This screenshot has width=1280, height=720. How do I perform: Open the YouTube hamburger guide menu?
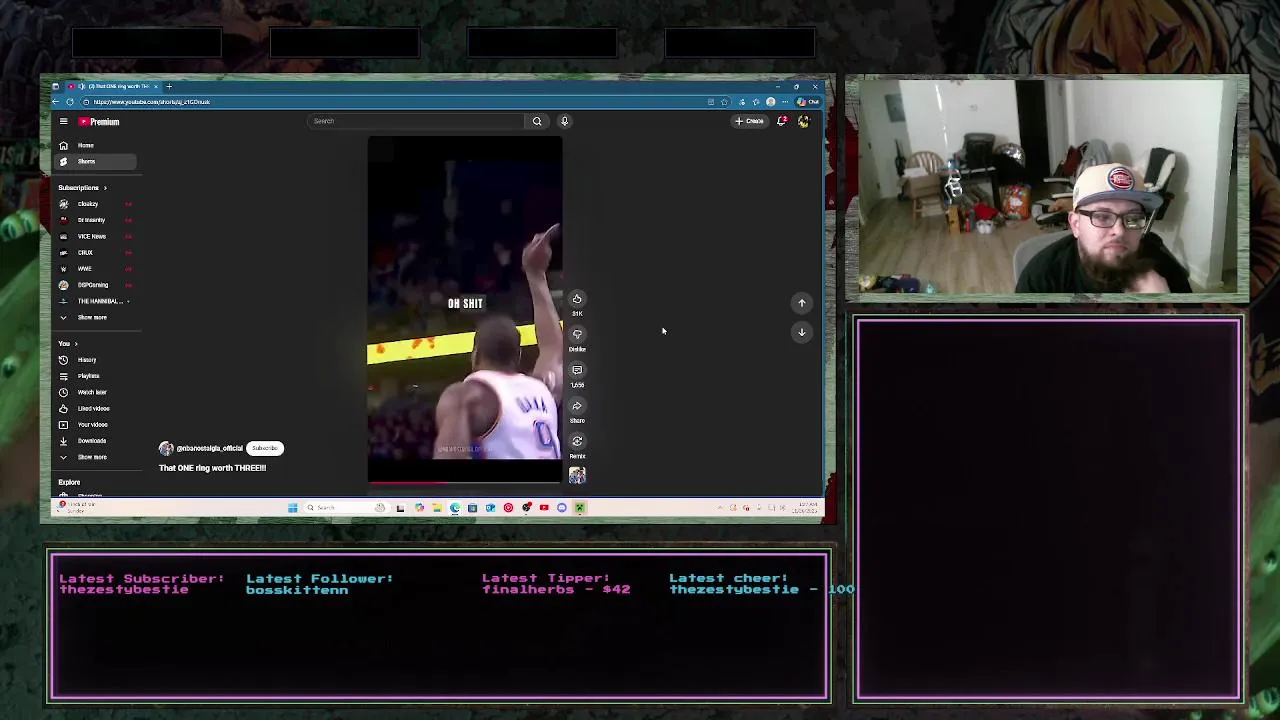(63, 121)
